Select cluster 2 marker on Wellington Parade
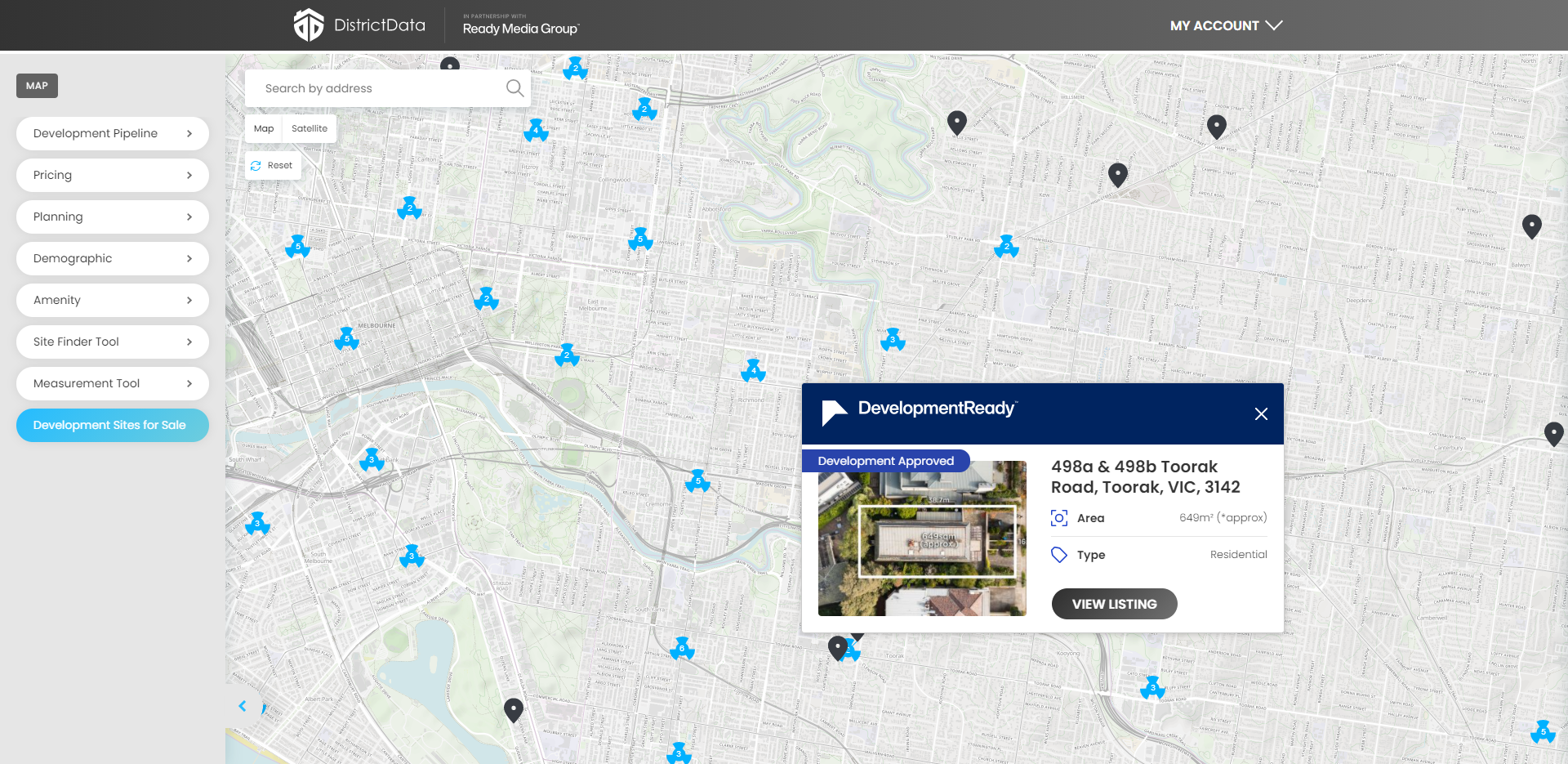1568x764 pixels. (566, 355)
